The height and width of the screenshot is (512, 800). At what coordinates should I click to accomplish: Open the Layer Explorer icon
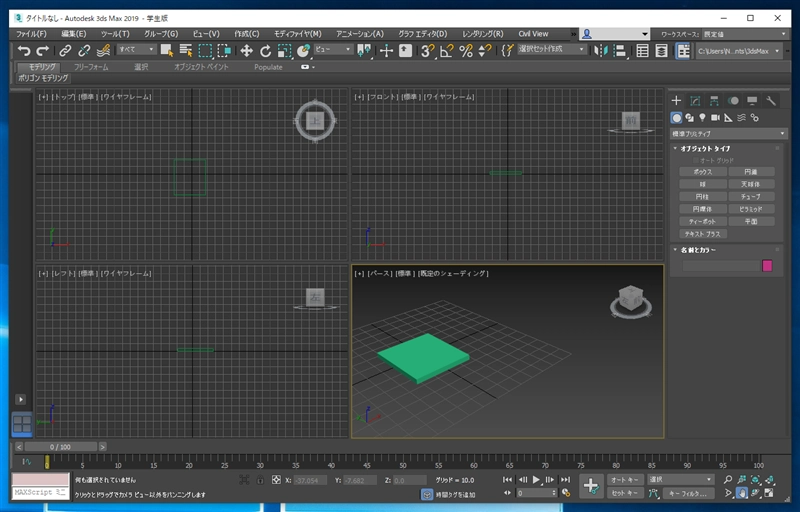coord(661,50)
